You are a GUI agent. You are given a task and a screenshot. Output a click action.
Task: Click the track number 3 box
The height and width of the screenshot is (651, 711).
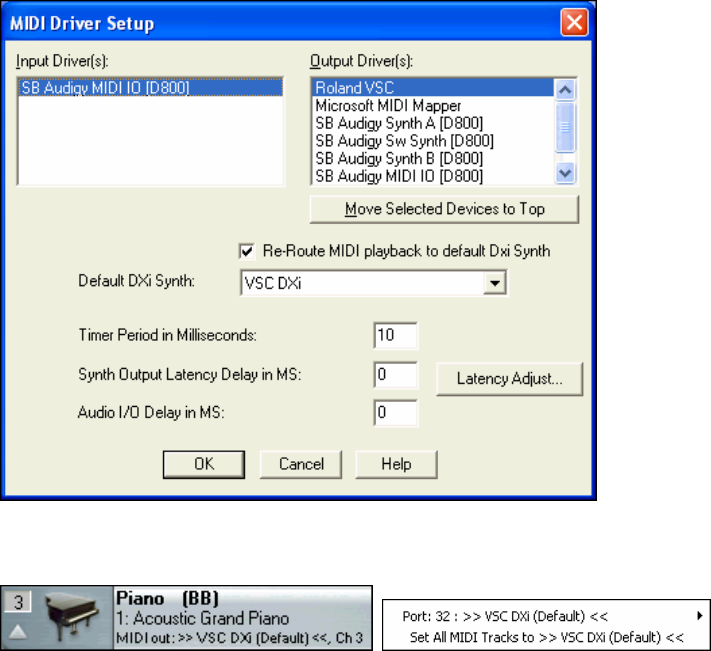click(x=18, y=602)
